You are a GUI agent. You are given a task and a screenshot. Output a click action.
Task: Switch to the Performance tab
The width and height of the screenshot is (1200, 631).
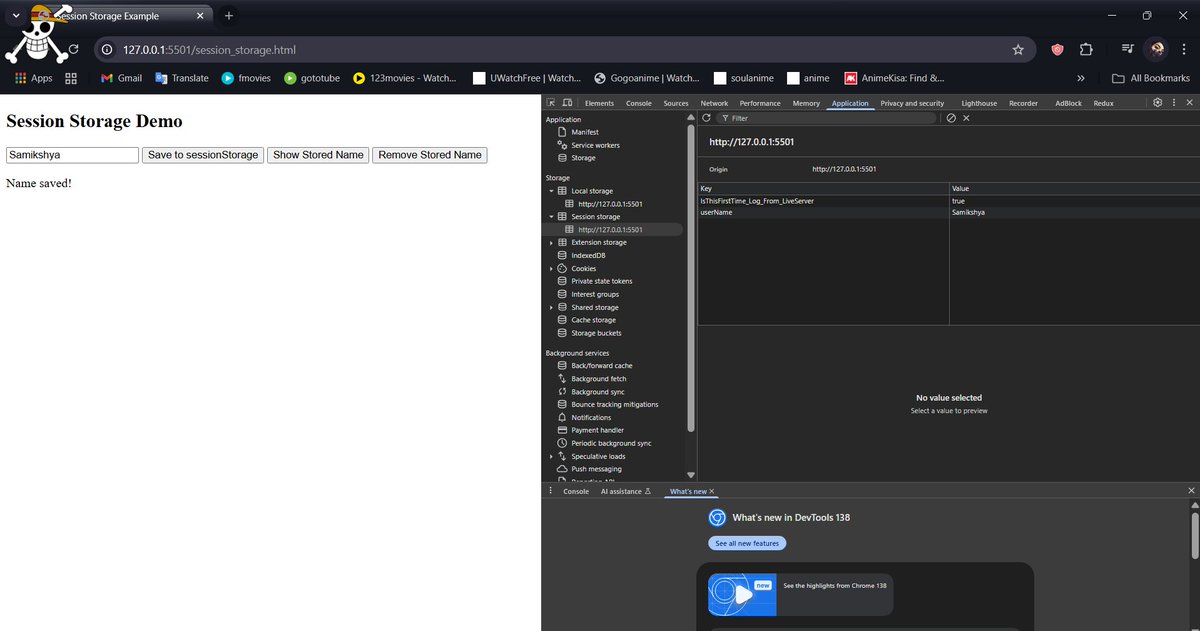click(x=760, y=103)
